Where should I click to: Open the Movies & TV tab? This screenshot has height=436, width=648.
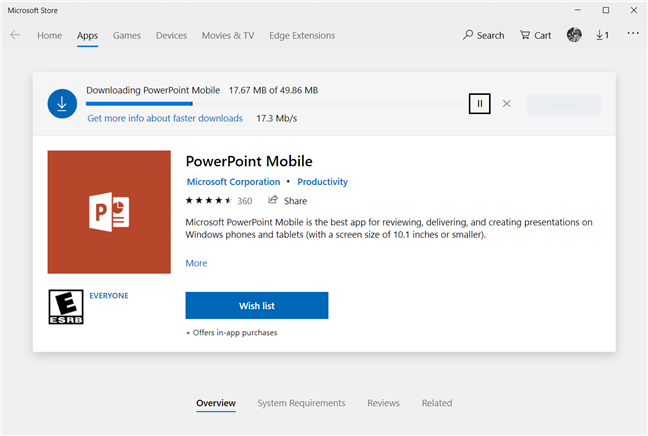click(228, 35)
